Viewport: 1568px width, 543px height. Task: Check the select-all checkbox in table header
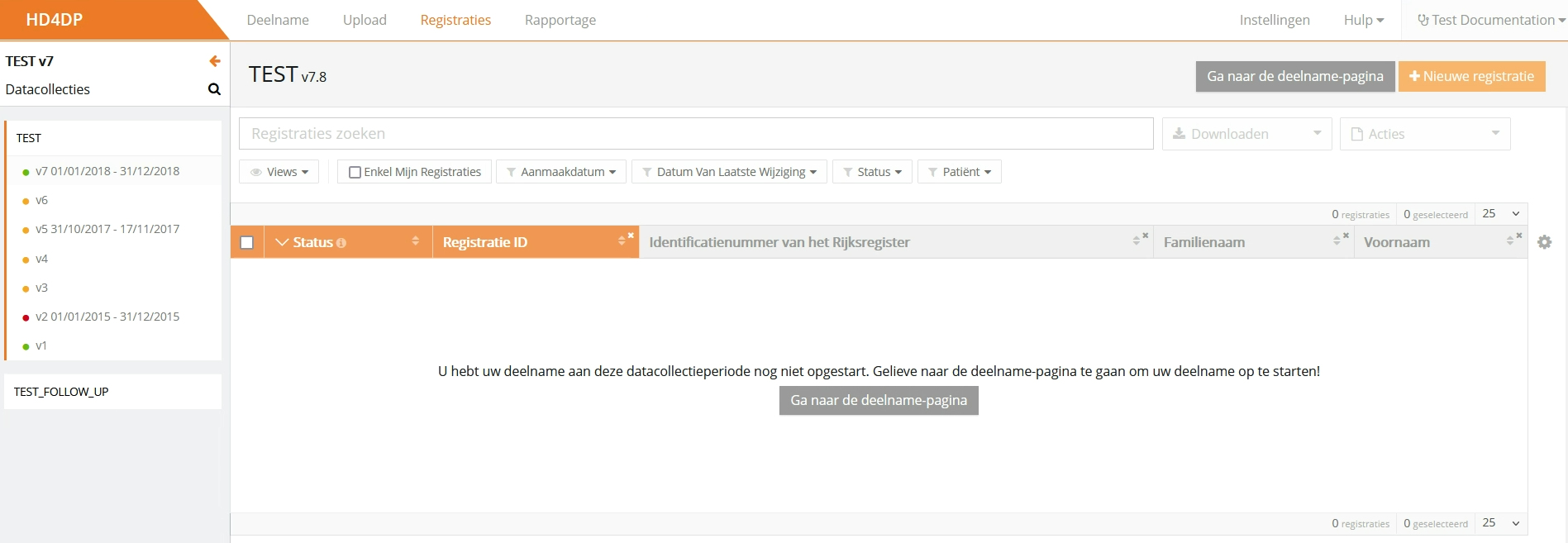click(x=246, y=242)
